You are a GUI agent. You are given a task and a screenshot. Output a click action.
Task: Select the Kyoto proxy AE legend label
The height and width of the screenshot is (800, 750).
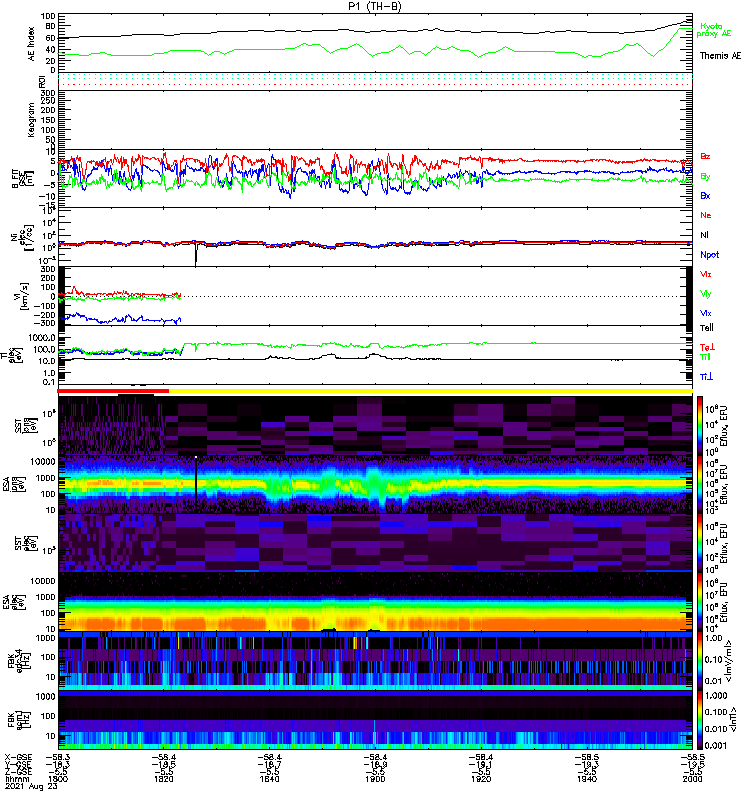(713, 30)
